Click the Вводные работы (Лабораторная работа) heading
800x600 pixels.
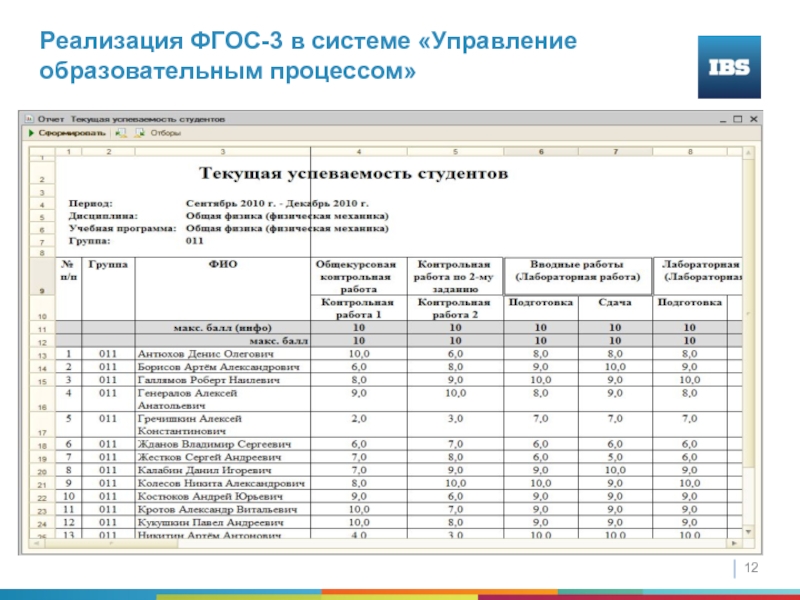(x=578, y=277)
